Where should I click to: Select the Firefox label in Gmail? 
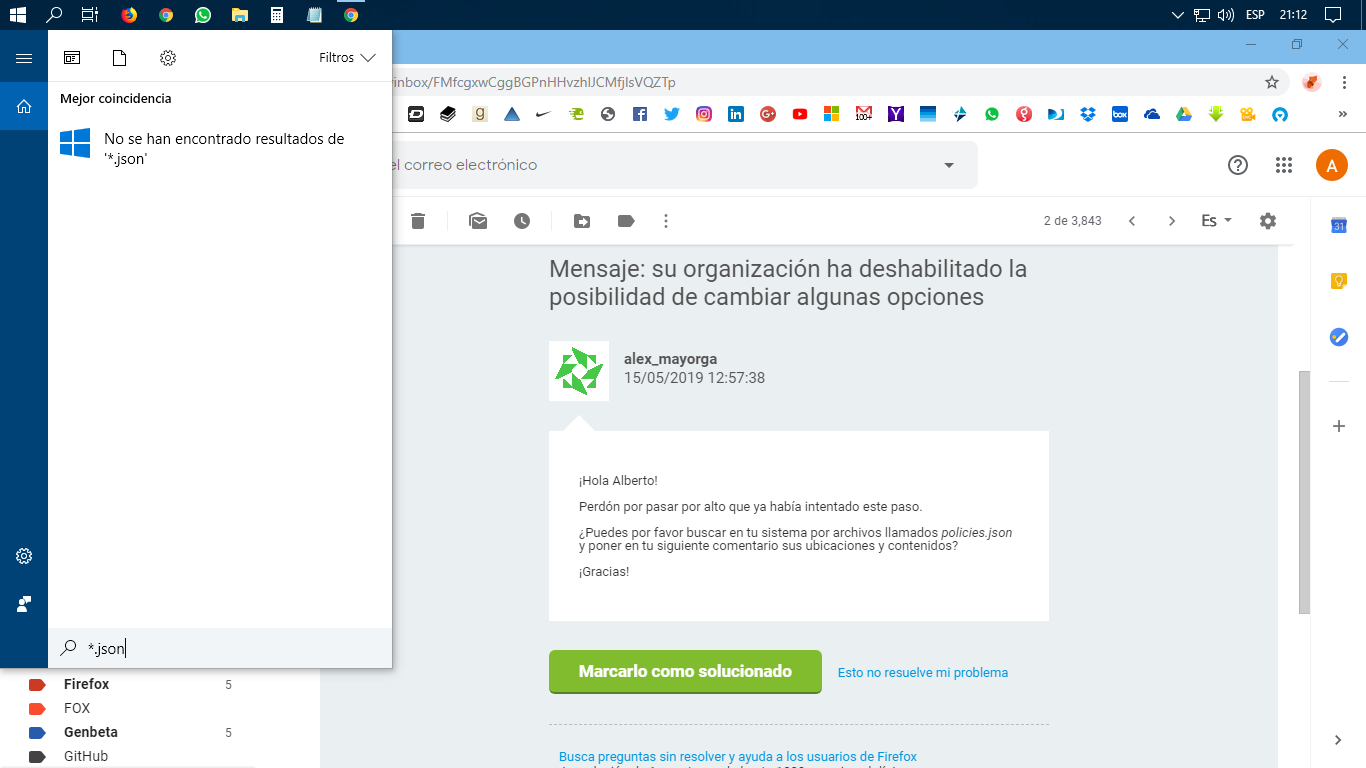coord(86,685)
